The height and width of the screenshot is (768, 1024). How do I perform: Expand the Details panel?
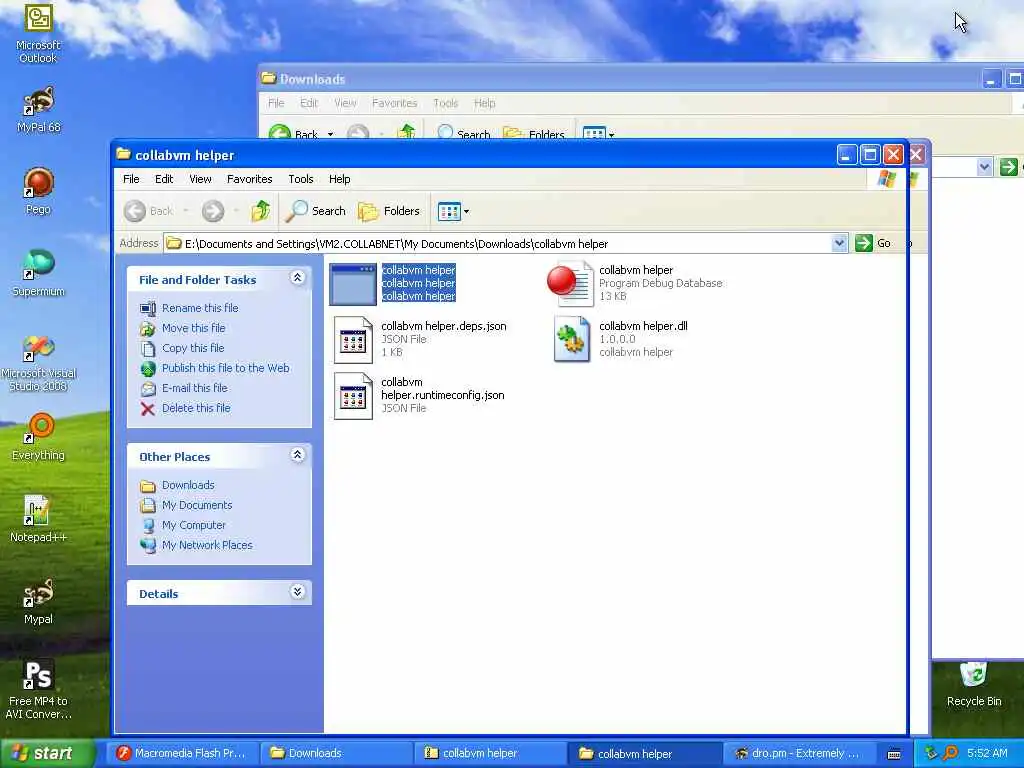click(297, 592)
